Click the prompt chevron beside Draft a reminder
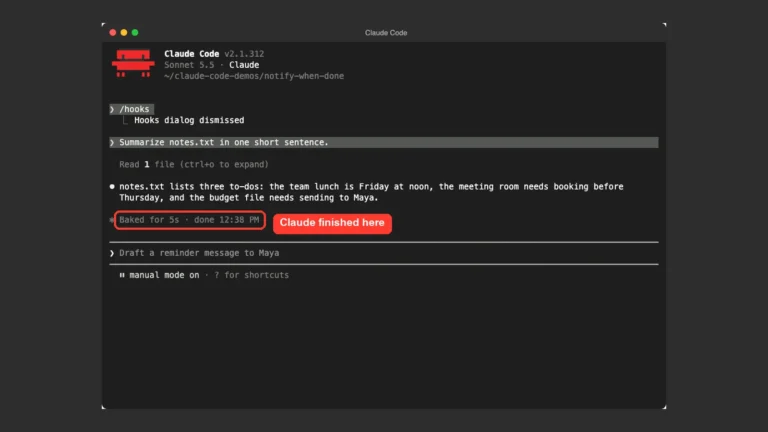The height and width of the screenshot is (432, 768). point(112,253)
